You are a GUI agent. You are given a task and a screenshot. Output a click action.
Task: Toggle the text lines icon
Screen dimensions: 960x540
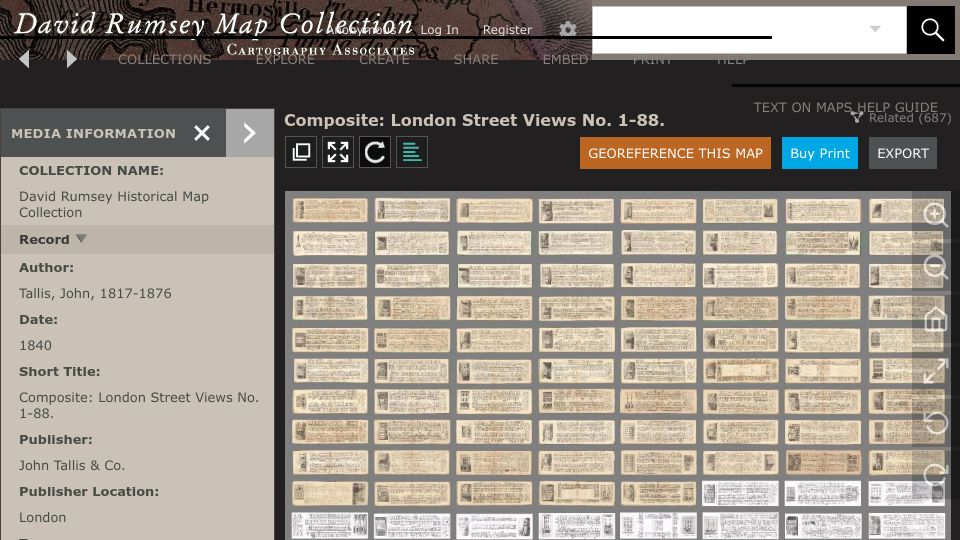click(412, 152)
